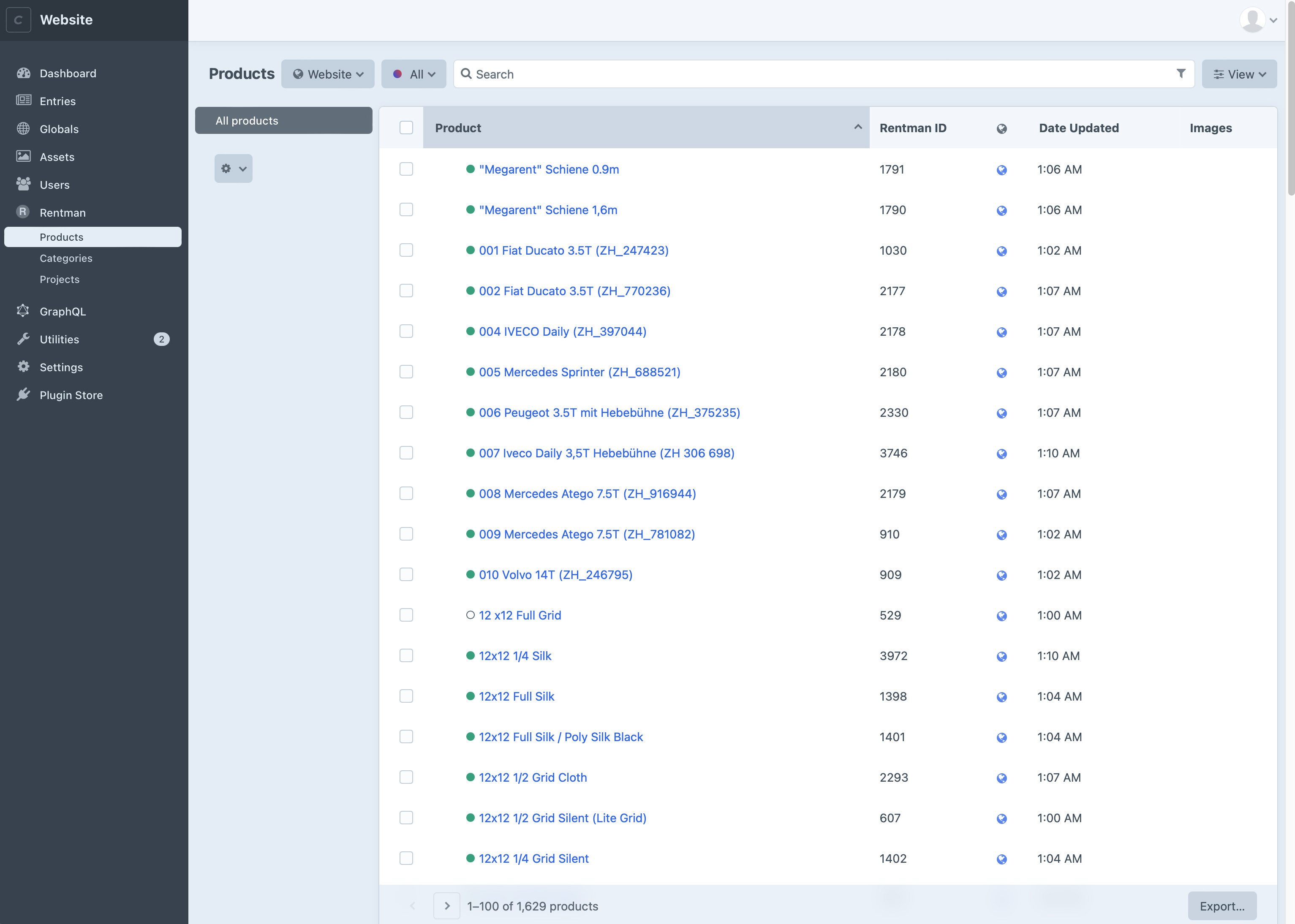The image size is (1295, 924).
Task: Open the Dashboard icon in sidebar
Action: [23, 73]
